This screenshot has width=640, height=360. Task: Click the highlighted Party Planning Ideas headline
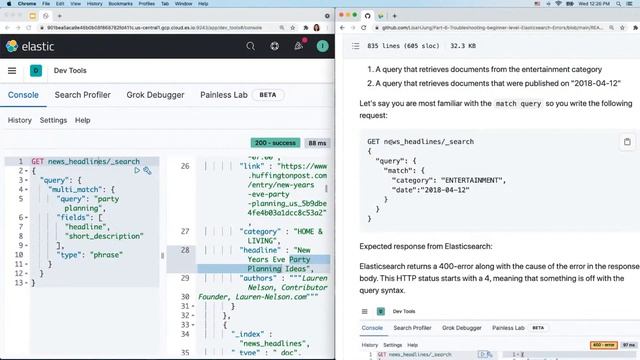280,264
